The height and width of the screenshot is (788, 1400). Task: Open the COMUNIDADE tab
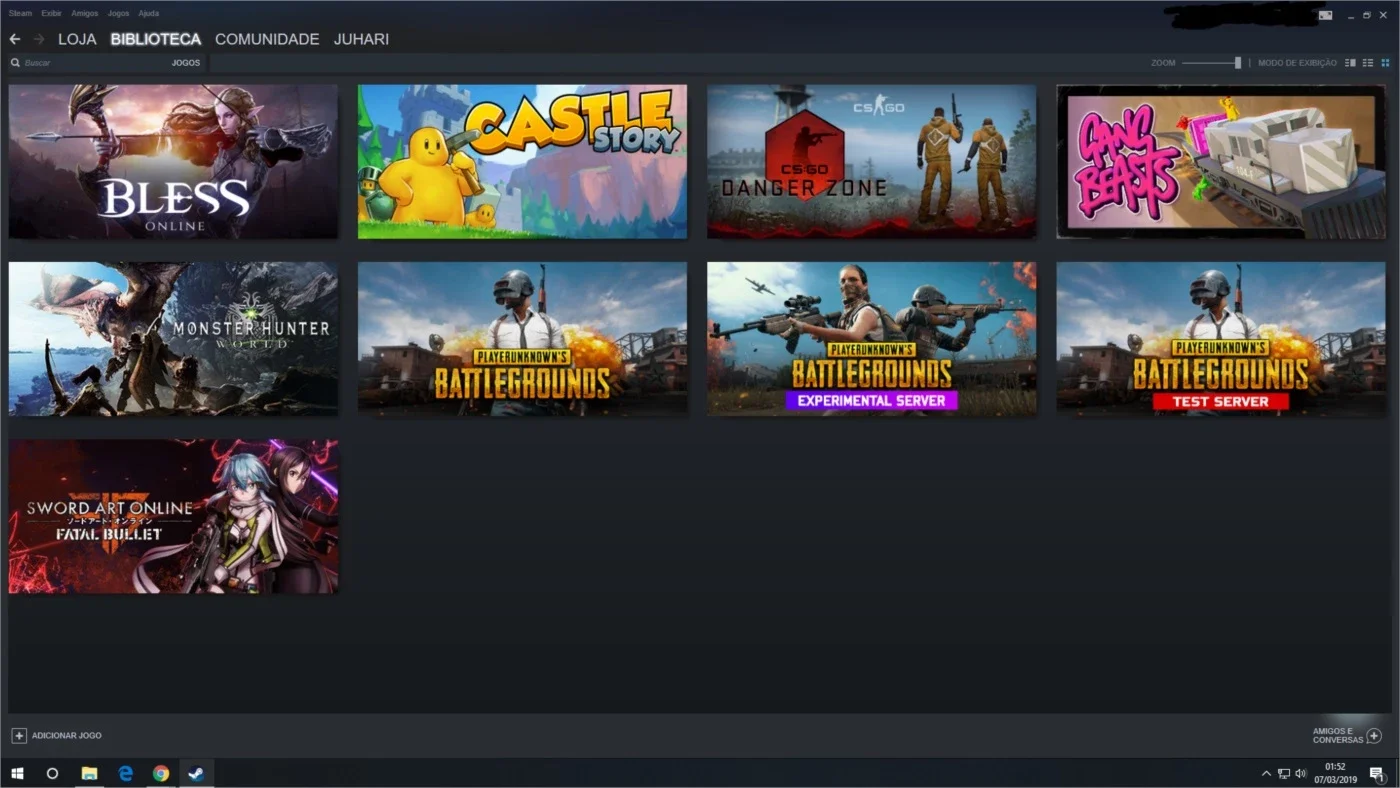point(267,39)
